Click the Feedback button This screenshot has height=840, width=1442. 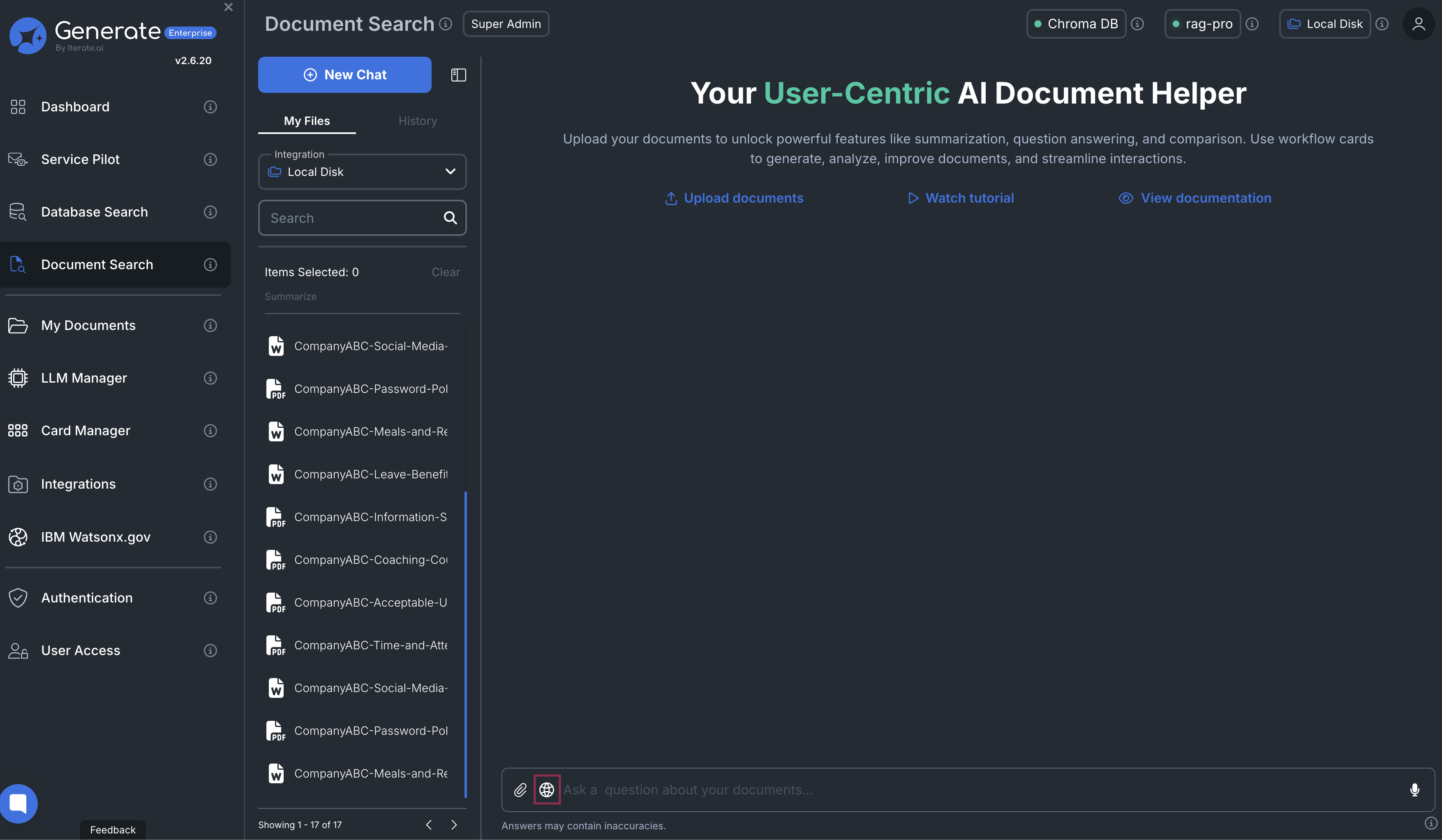point(113,830)
